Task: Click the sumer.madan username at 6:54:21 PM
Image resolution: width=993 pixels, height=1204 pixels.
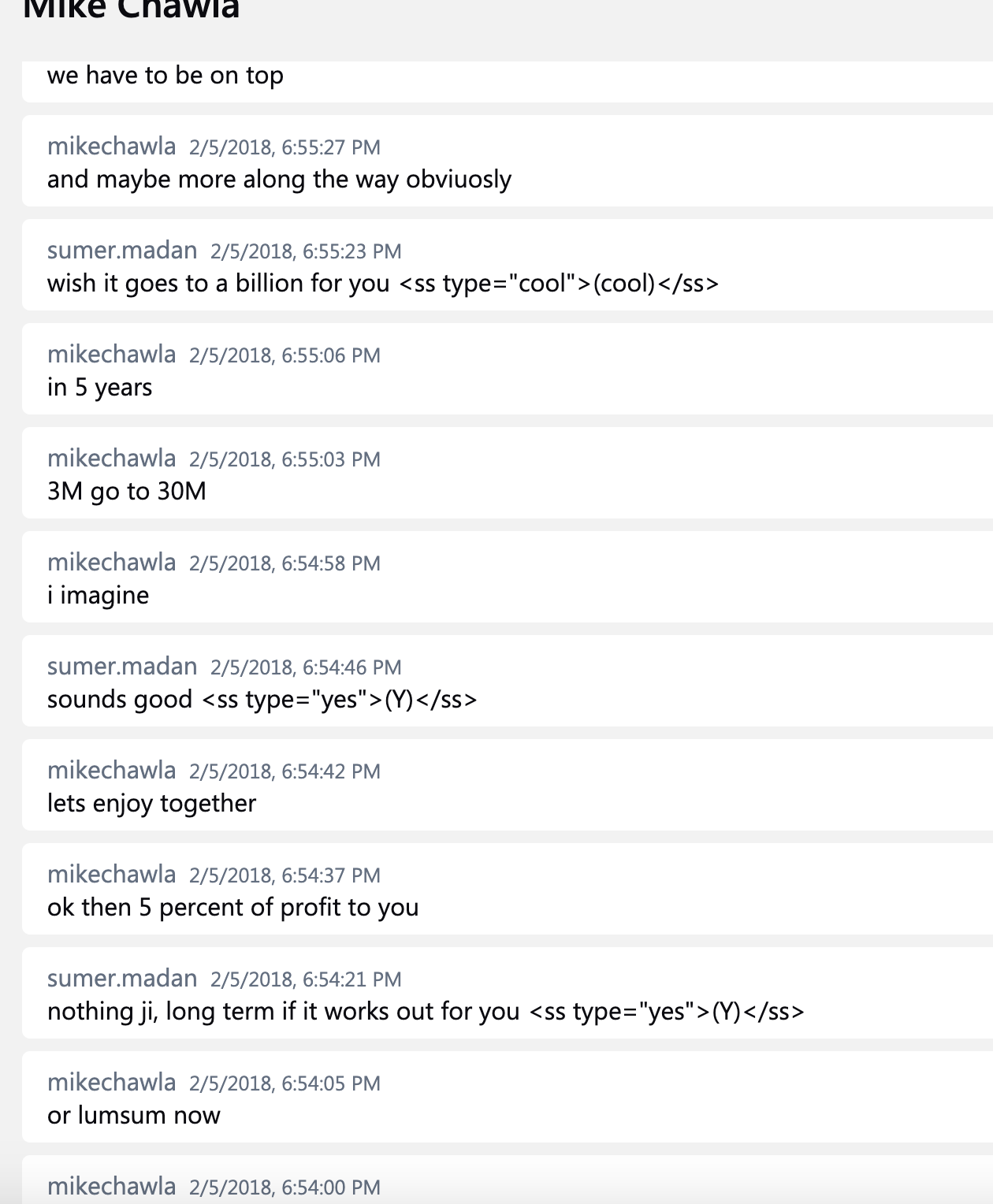Action: click(122, 978)
